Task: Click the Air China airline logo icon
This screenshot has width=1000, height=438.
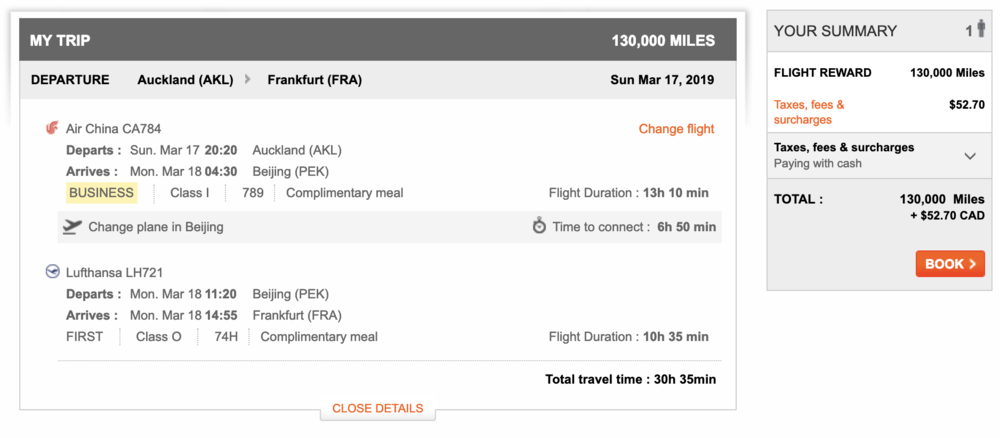Action: pos(52,128)
